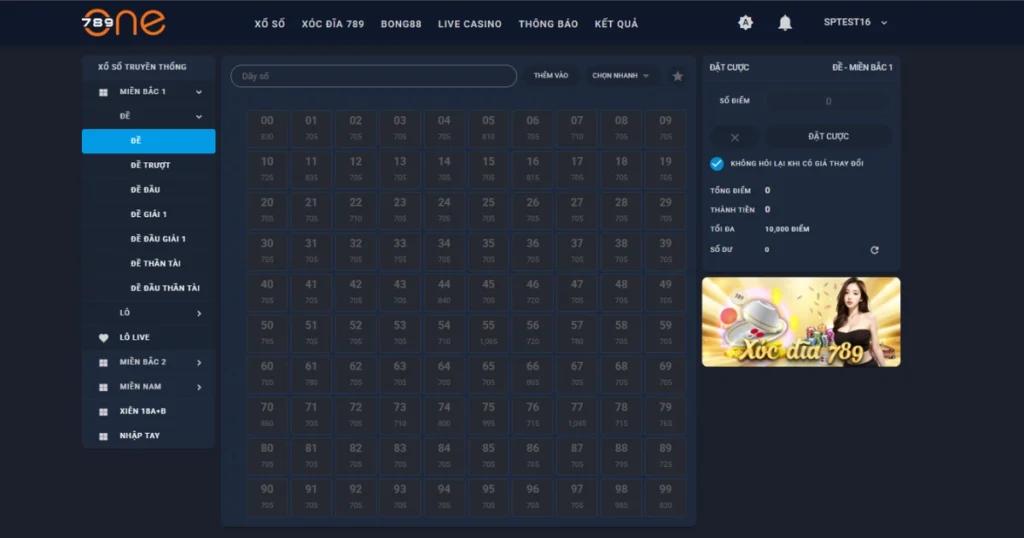
Task: Select number 61 in the grid
Action: (x=311, y=374)
